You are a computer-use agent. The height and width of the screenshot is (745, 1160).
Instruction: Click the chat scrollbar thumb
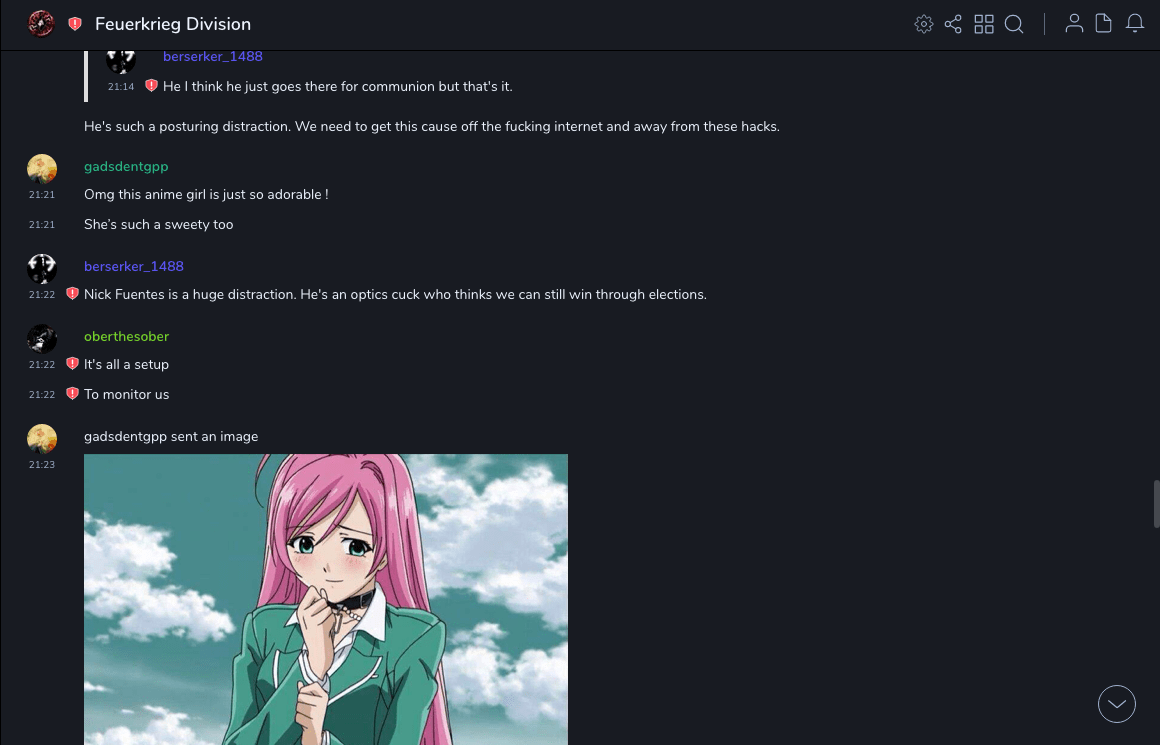pyautogui.click(x=1156, y=503)
